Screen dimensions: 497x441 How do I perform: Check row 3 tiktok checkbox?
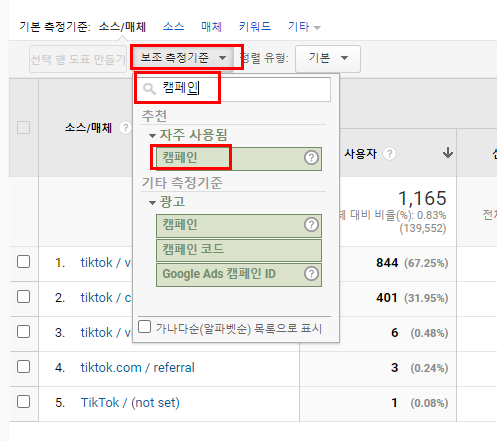pos(23,332)
